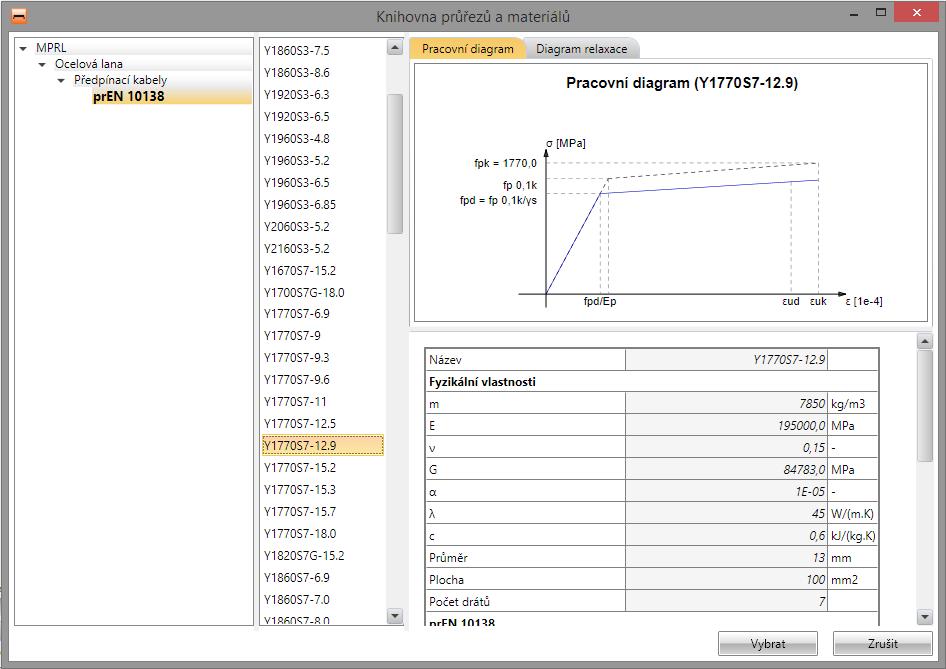Click the Název value Y1770S7-12.9 cell
The width and height of the screenshot is (946, 669).
pyautogui.click(x=726, y=360)
